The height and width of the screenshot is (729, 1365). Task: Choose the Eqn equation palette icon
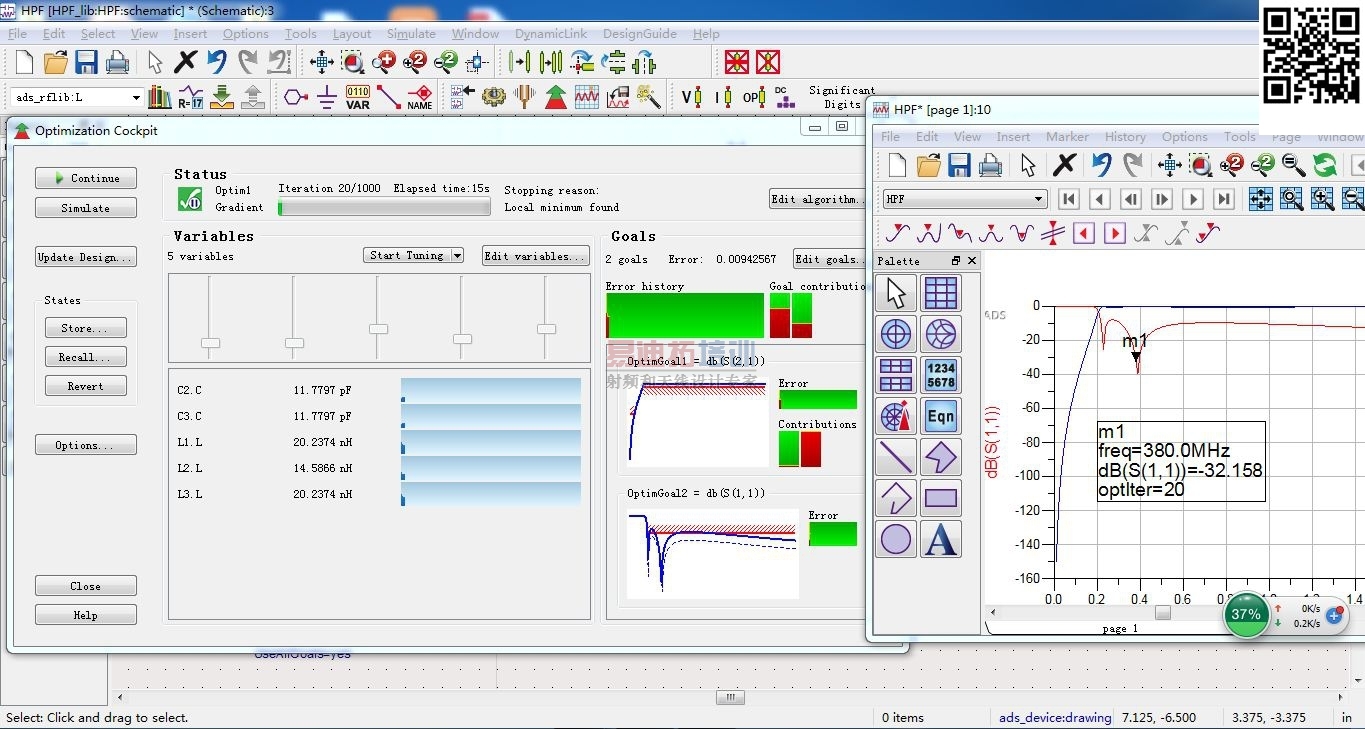click(x=941, y=416)
